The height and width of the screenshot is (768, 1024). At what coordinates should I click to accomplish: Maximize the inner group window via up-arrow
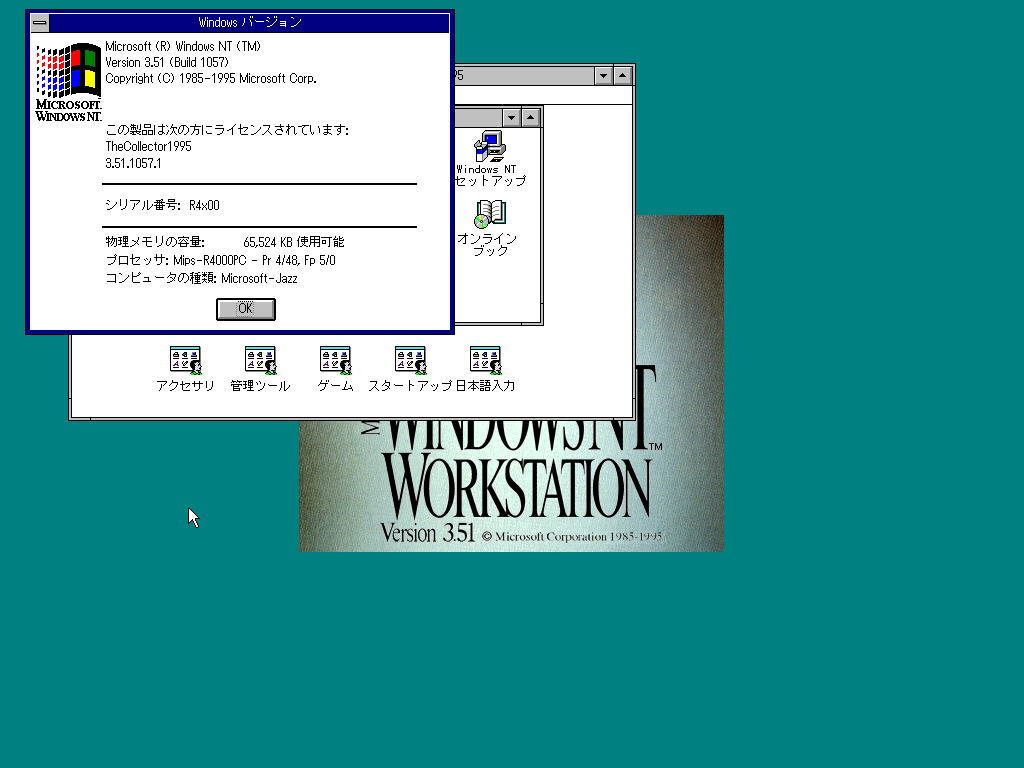pos(531,118)
